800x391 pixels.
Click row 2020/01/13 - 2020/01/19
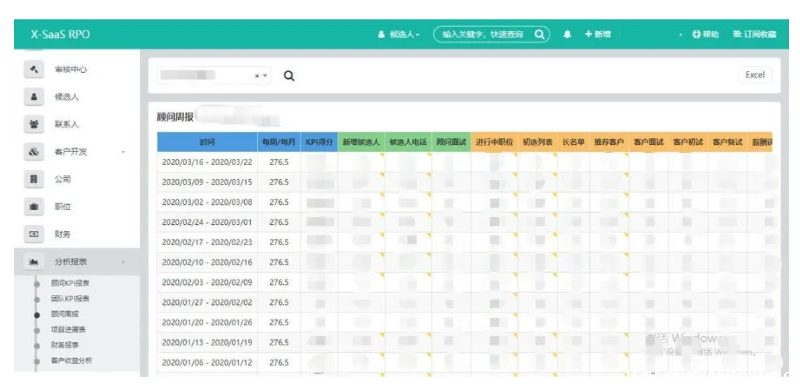464,343
